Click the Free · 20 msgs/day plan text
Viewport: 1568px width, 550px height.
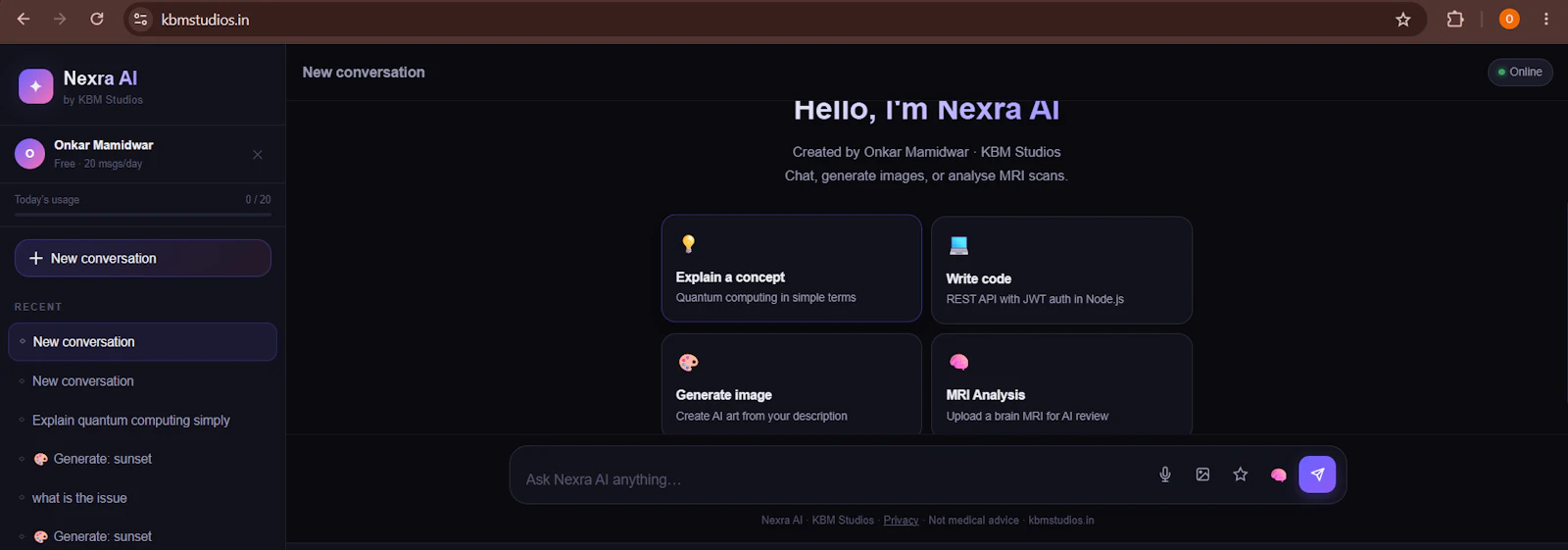click(x=98, y=164)
